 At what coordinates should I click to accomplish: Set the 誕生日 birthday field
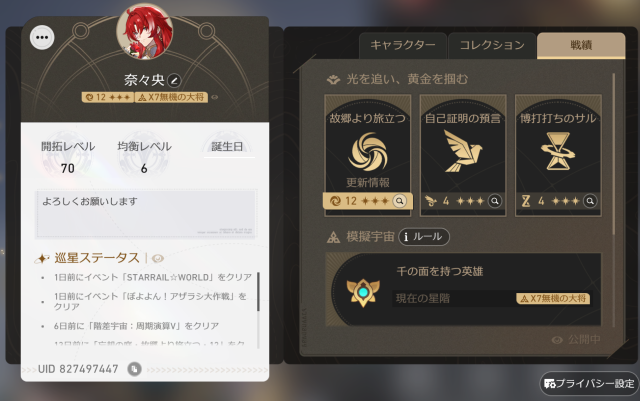(229, 147)
